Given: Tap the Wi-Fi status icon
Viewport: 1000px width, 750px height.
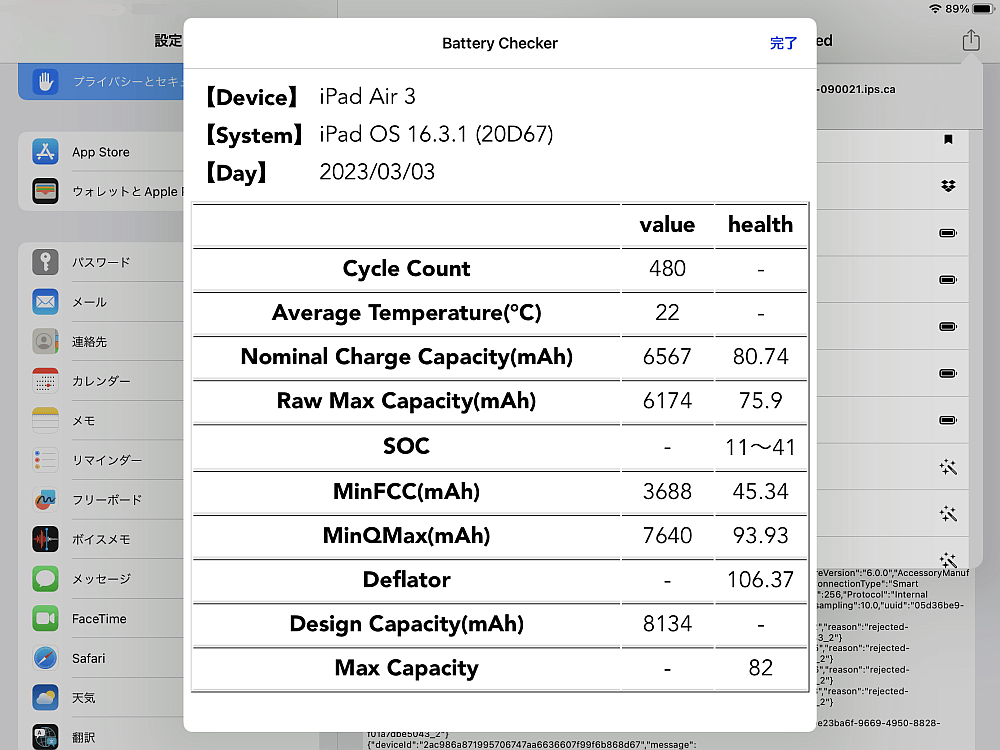Looking at the screenshot, I should tap(936, 8).
